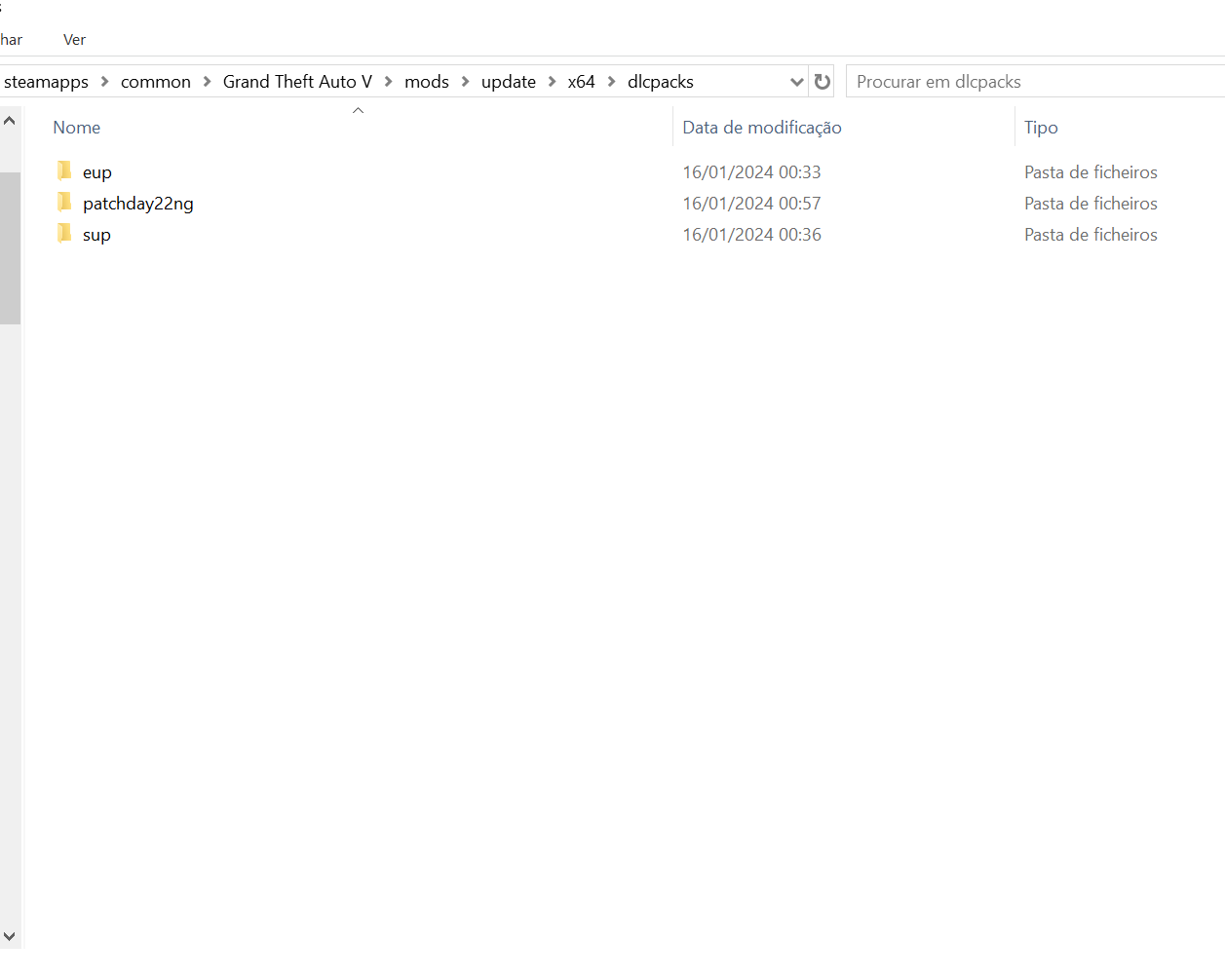The image size is (1225, 980).
Task: Go to Grand Theft Auto V folder
Action: [297, 82]
